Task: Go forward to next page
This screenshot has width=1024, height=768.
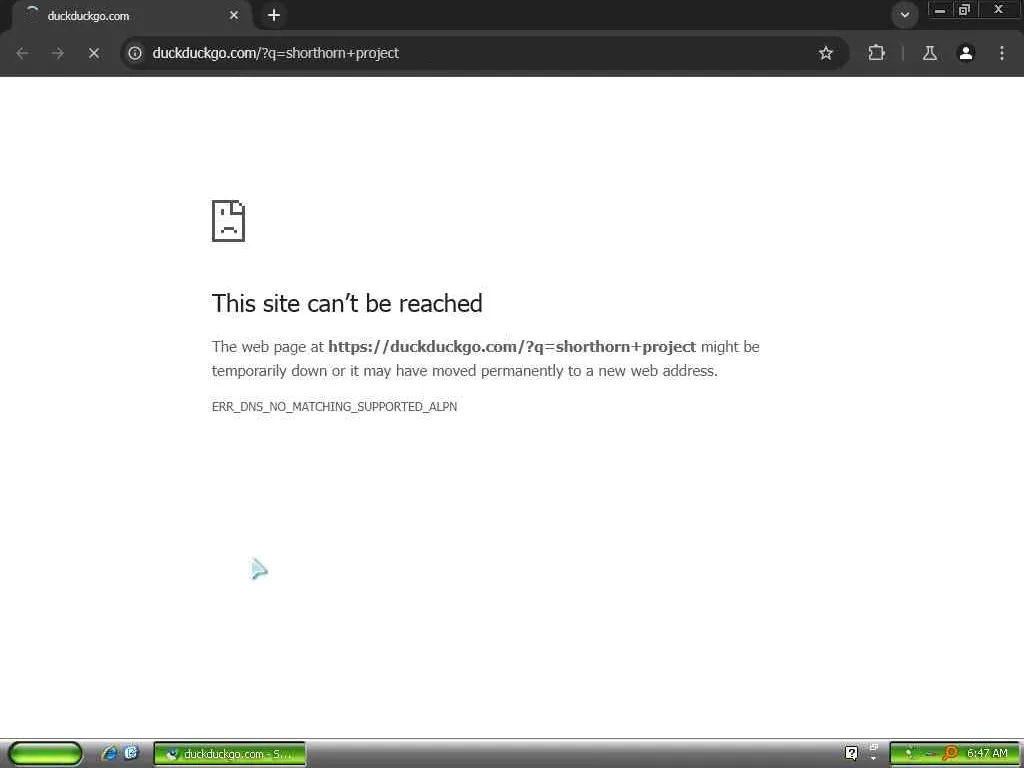Action: pos(58,54)
